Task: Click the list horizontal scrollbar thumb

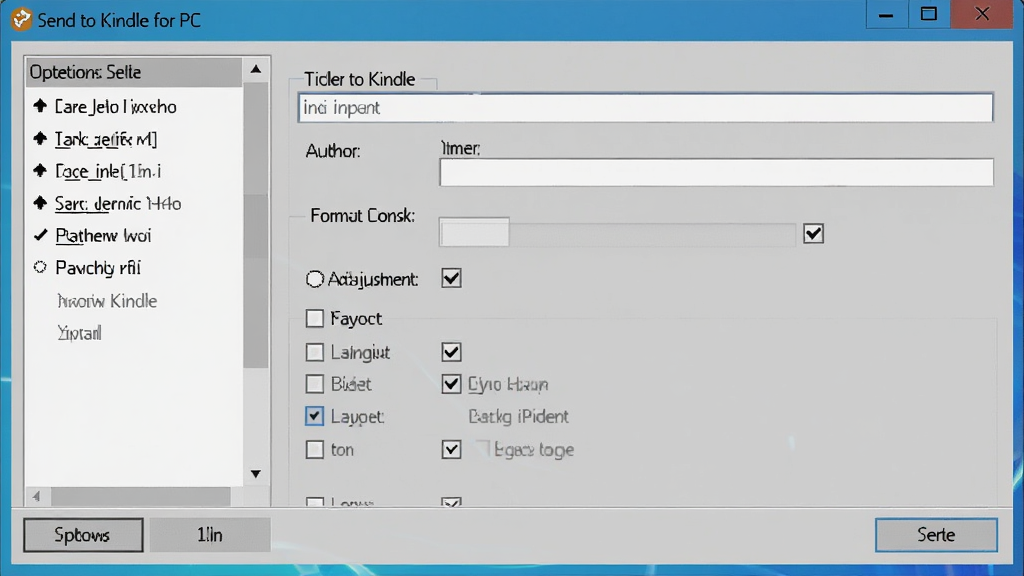Action: tap(141, 496)
